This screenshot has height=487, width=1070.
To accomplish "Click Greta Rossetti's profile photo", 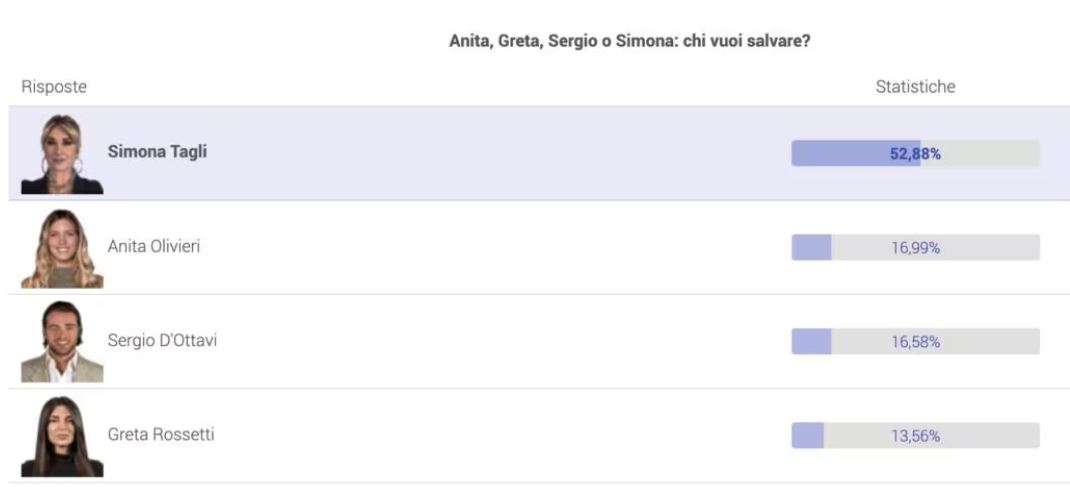I will coord(62,436).
